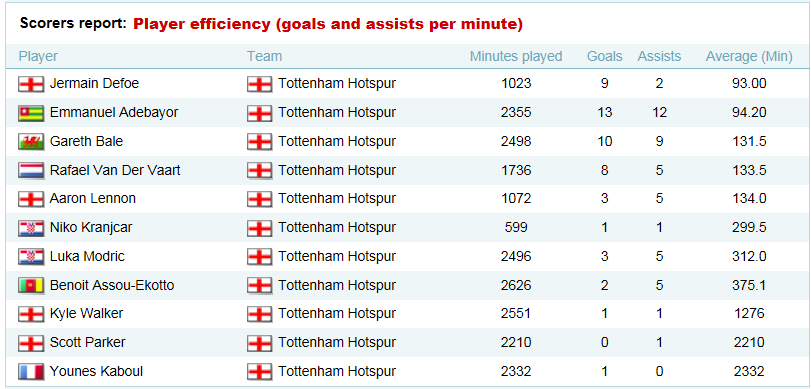Open Jermain Defoe's player page
The width and height of the screenshot is (811, 389).
pyautogui.click(x=94, y=83)
